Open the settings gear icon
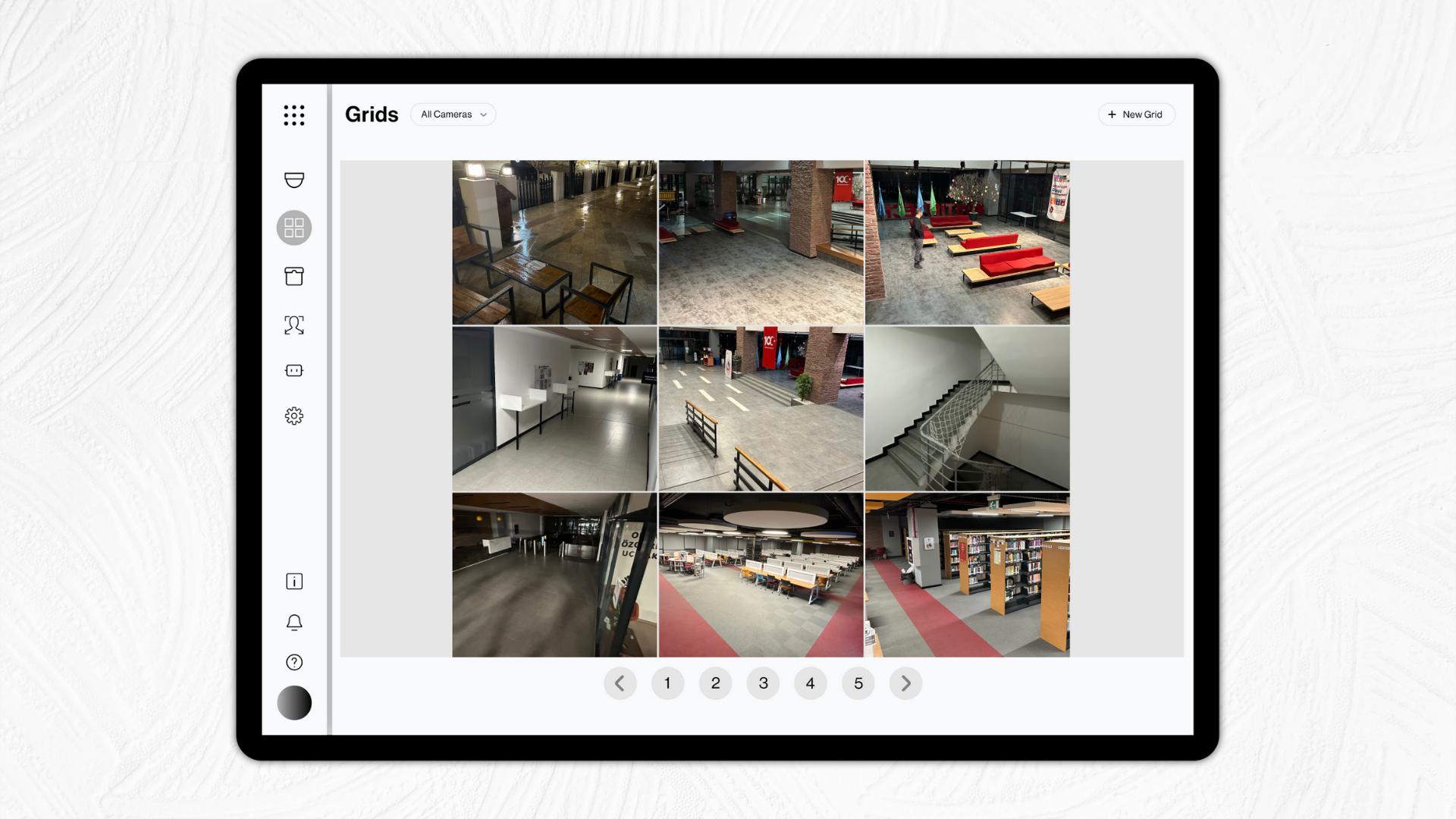Viewport: 1456px width, 819px height. [x=294, y=416]
